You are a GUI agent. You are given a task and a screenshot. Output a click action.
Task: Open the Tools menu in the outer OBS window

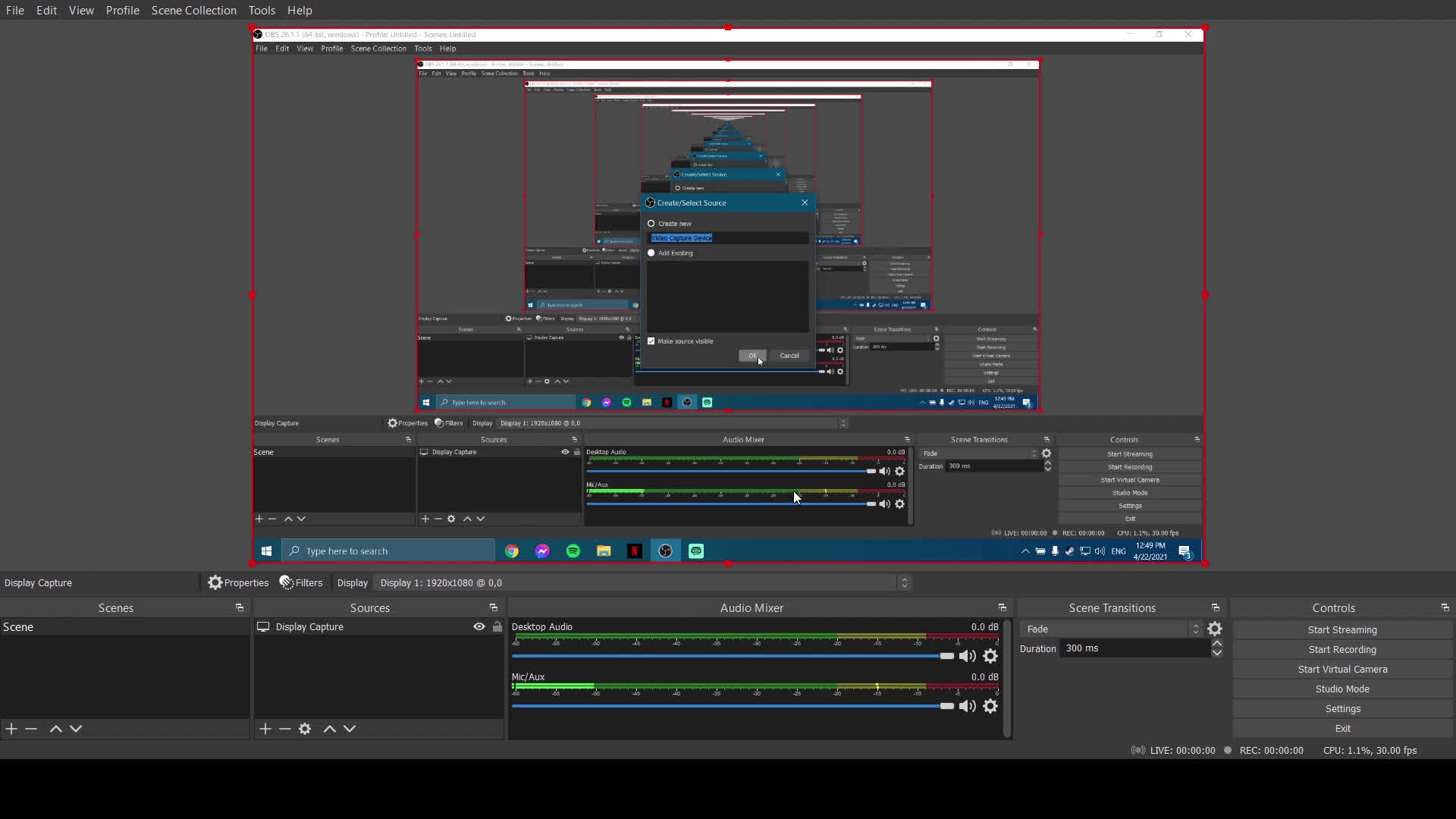click(x=262, y=10)
